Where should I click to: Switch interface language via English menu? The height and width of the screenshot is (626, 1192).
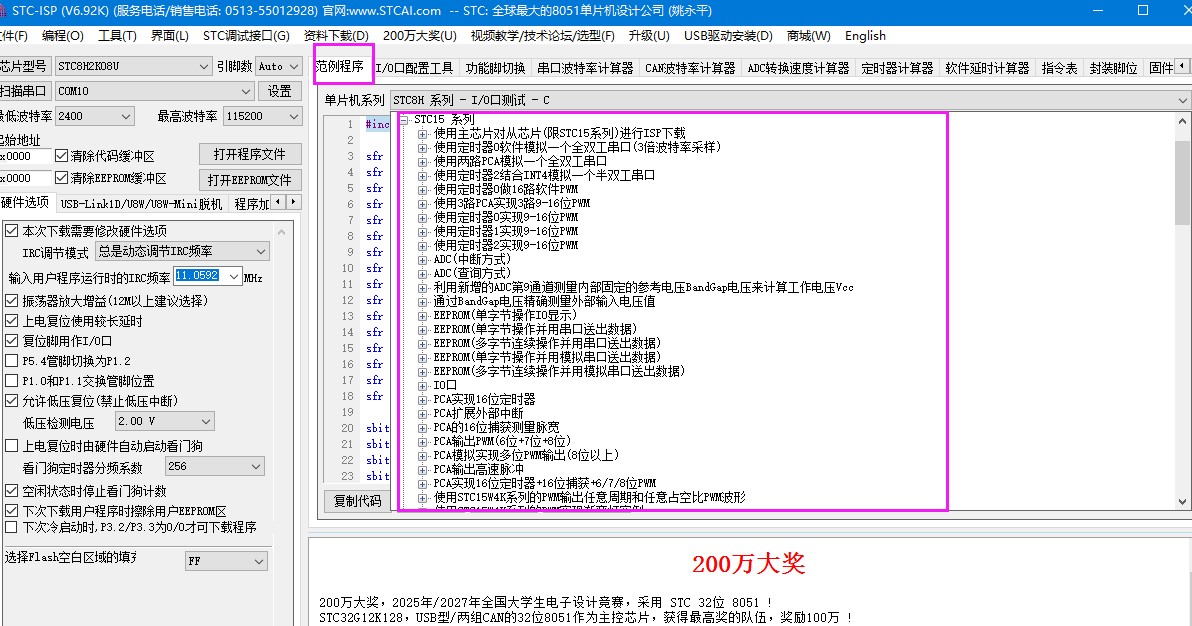[865, 36]
